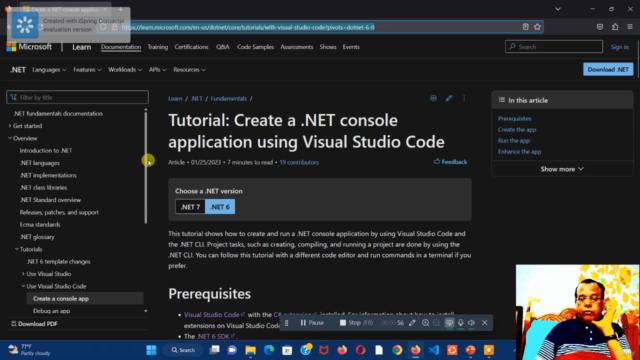This screenshot has width=640, height=360.
Task: Open reader view icon in address bar
Action: [525, 27]
